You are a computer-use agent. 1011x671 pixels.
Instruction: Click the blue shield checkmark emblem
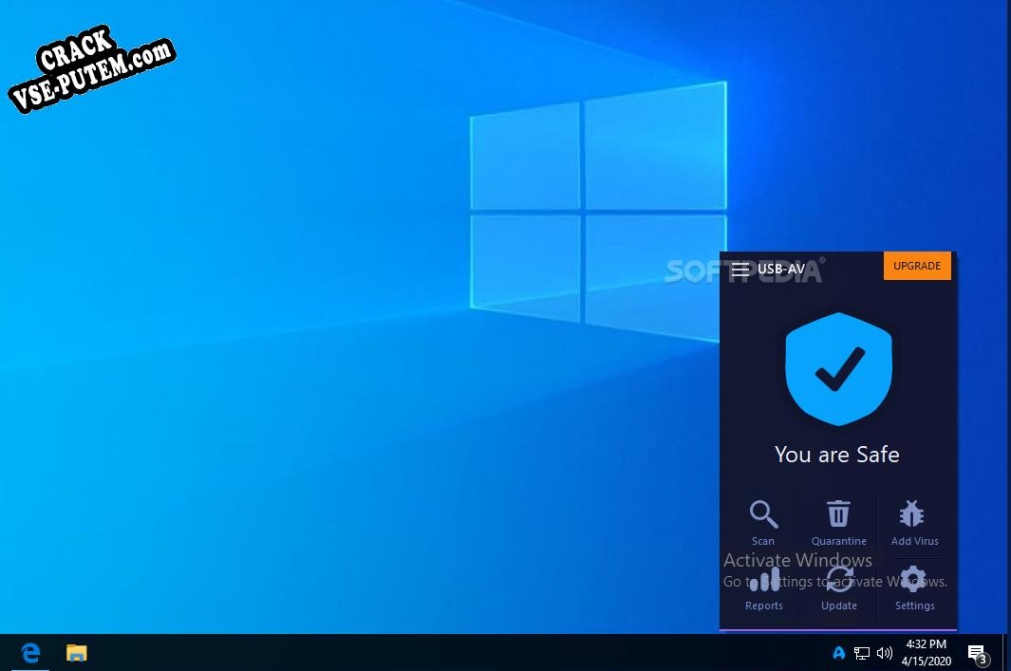838,368
